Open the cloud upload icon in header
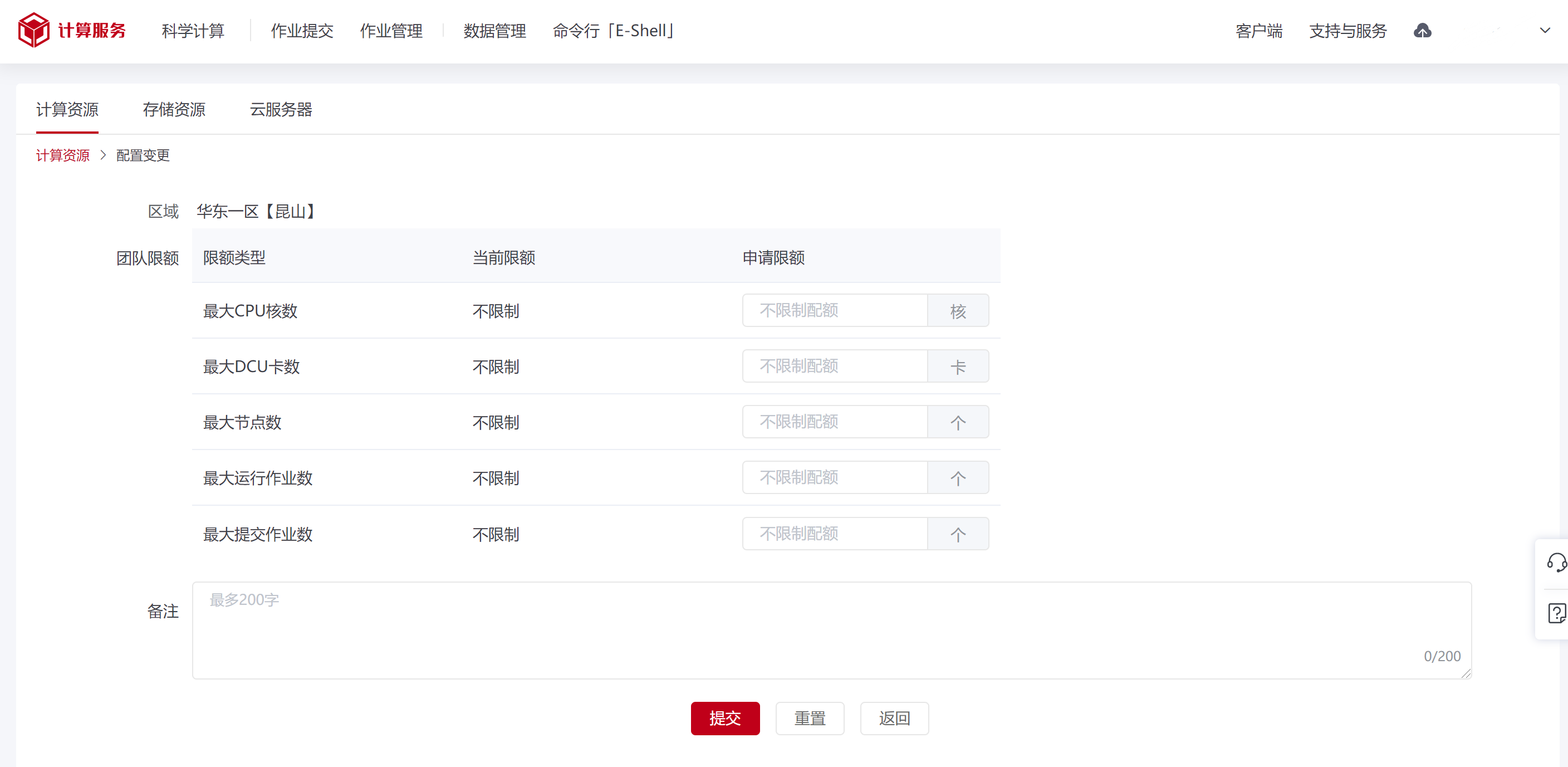Image resolution: width=1568 pixels, height=767 pixels. point(1422,31)
